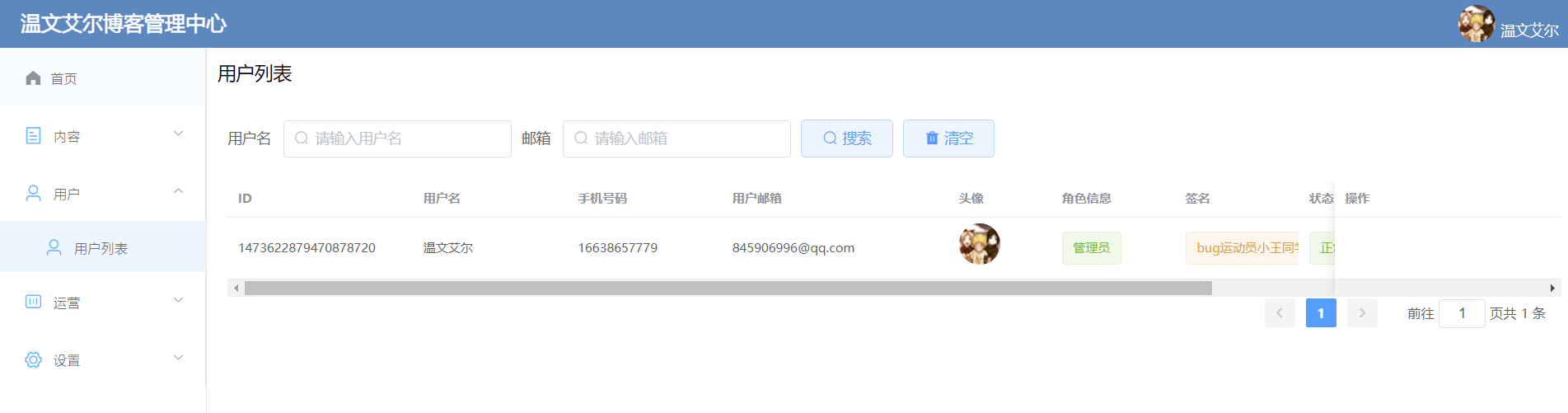Click the gear icon beside 设置
Image resolution: width=1568 pixels, height=413 pixels.
coord(33,359)
